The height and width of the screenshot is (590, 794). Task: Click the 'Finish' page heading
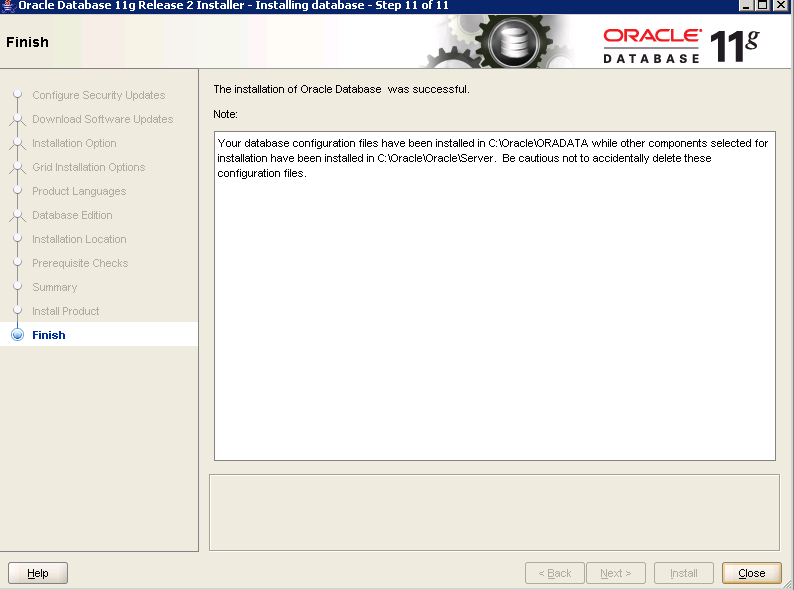point(27,42)
